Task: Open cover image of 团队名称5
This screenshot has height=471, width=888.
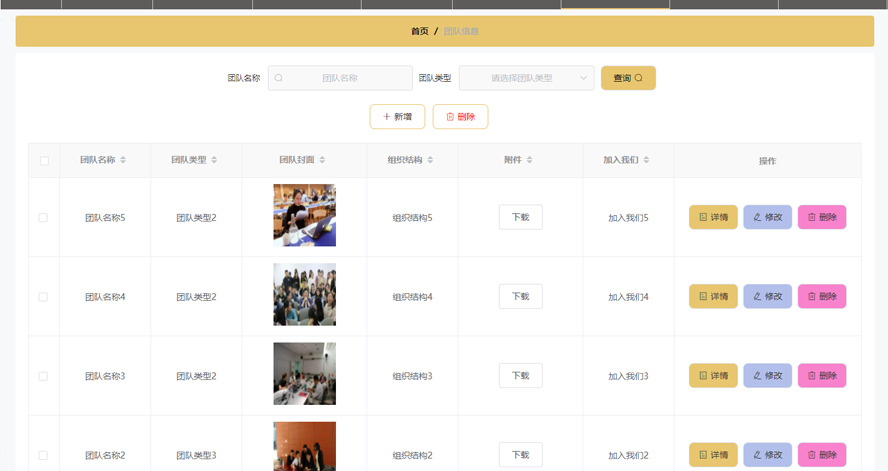Action: [x=305, y=215]
